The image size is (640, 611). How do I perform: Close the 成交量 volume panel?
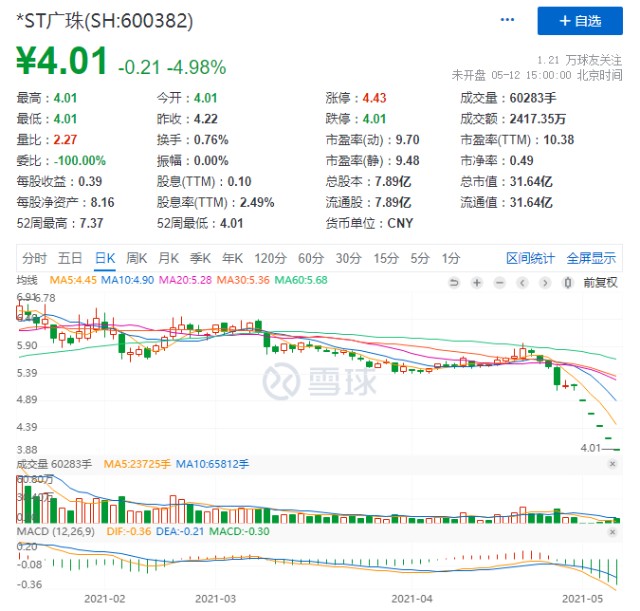pyautogui.click(x=612, y=464)
